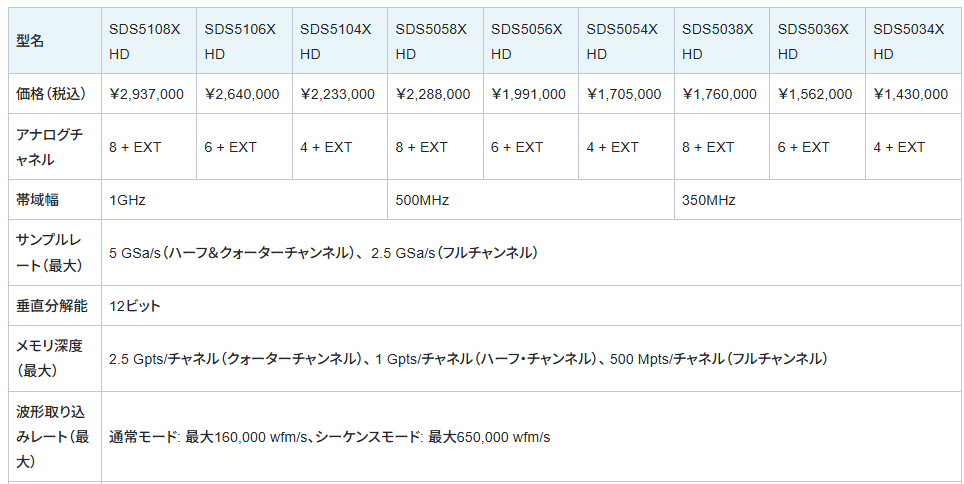Click the SDS5034X HD model cell
The height and width of the screenshot is (484, 964).
pyautogui.click(x=909, y=41)
